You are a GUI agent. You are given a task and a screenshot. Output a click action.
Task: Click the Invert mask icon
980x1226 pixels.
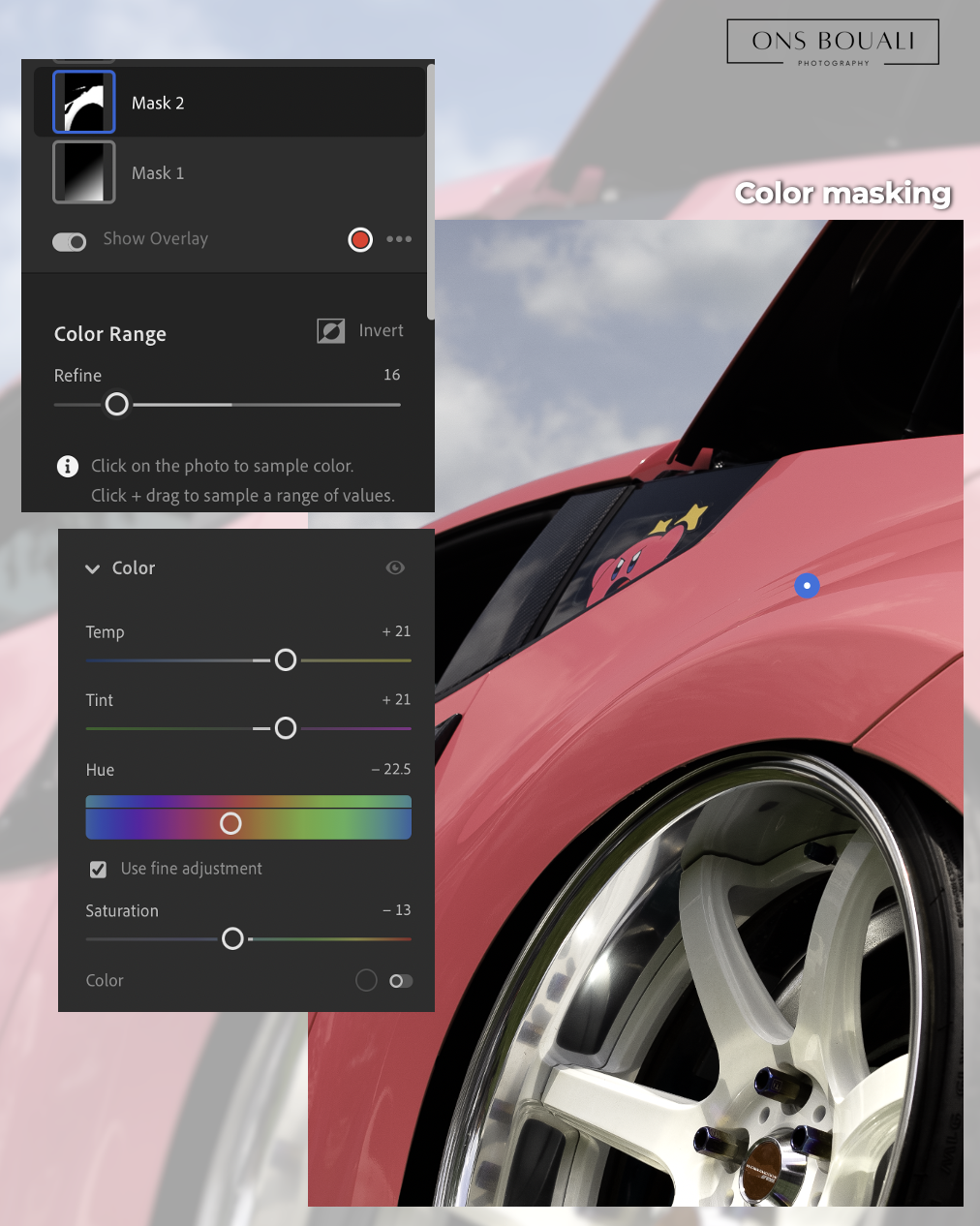pyautogui.click(x=331, y=331)
